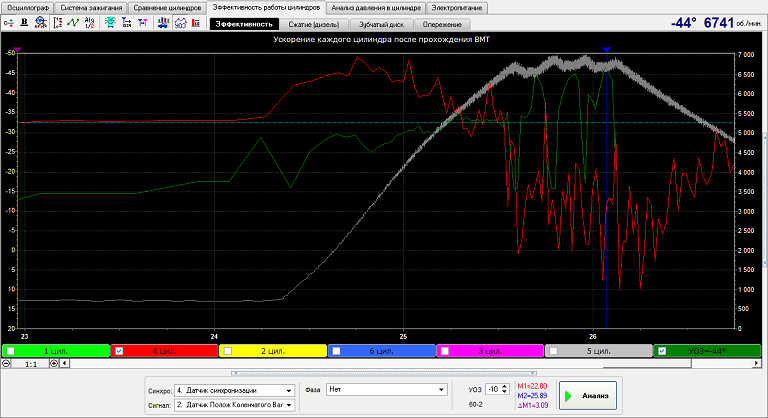Click the horizontal scrollbar's left arrow
Screen dimensions: 768x418
[x=65, y=364]
